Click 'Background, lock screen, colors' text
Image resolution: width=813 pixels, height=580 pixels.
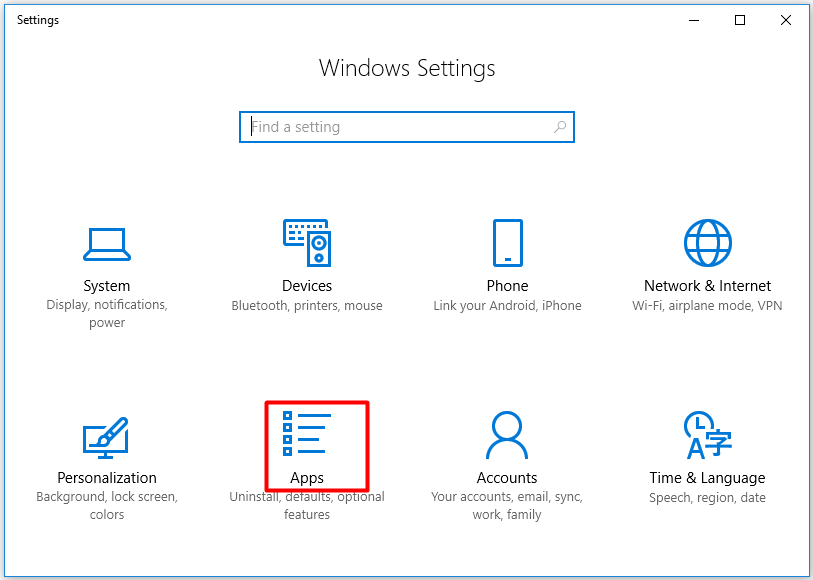(107, 505)
